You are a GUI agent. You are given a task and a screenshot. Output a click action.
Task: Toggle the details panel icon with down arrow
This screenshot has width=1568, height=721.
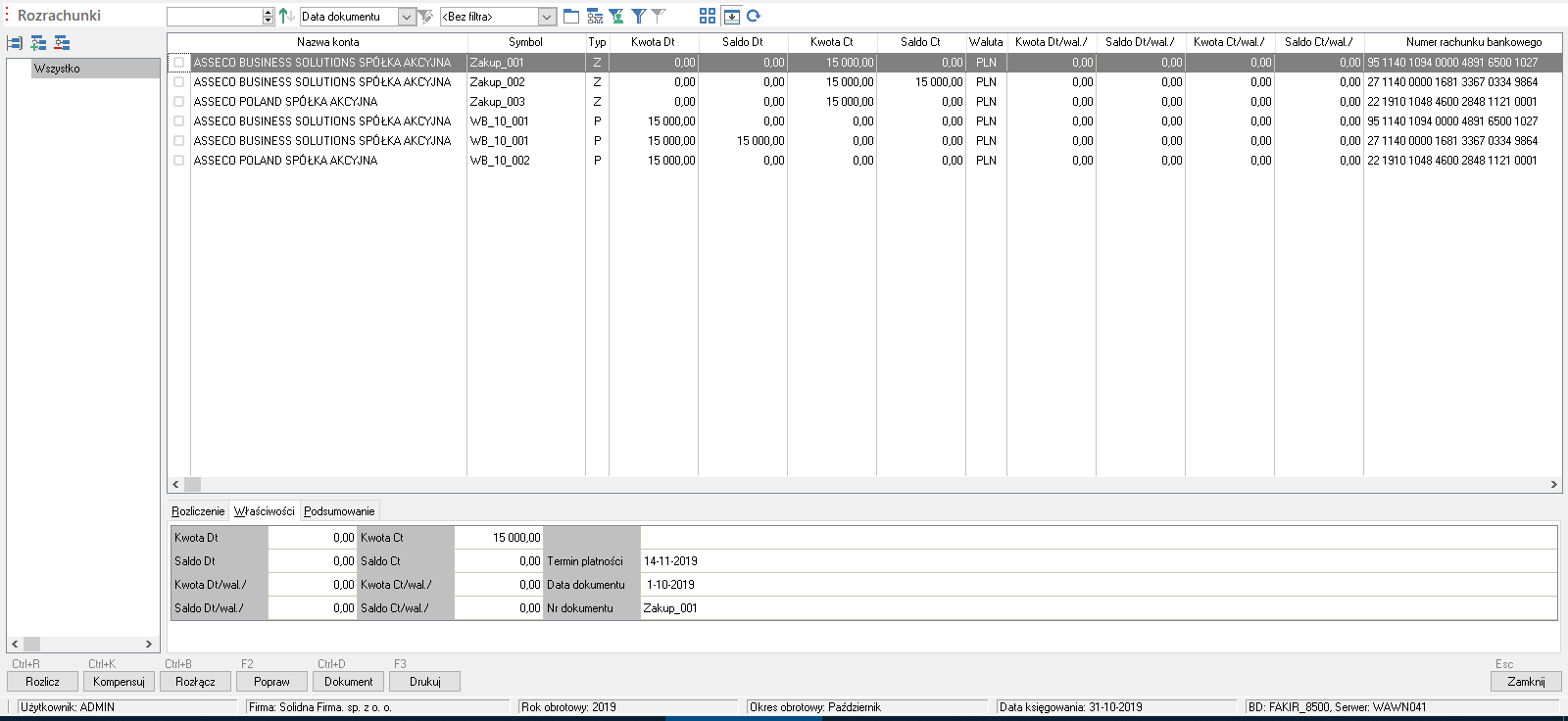(x=731, y=16)
